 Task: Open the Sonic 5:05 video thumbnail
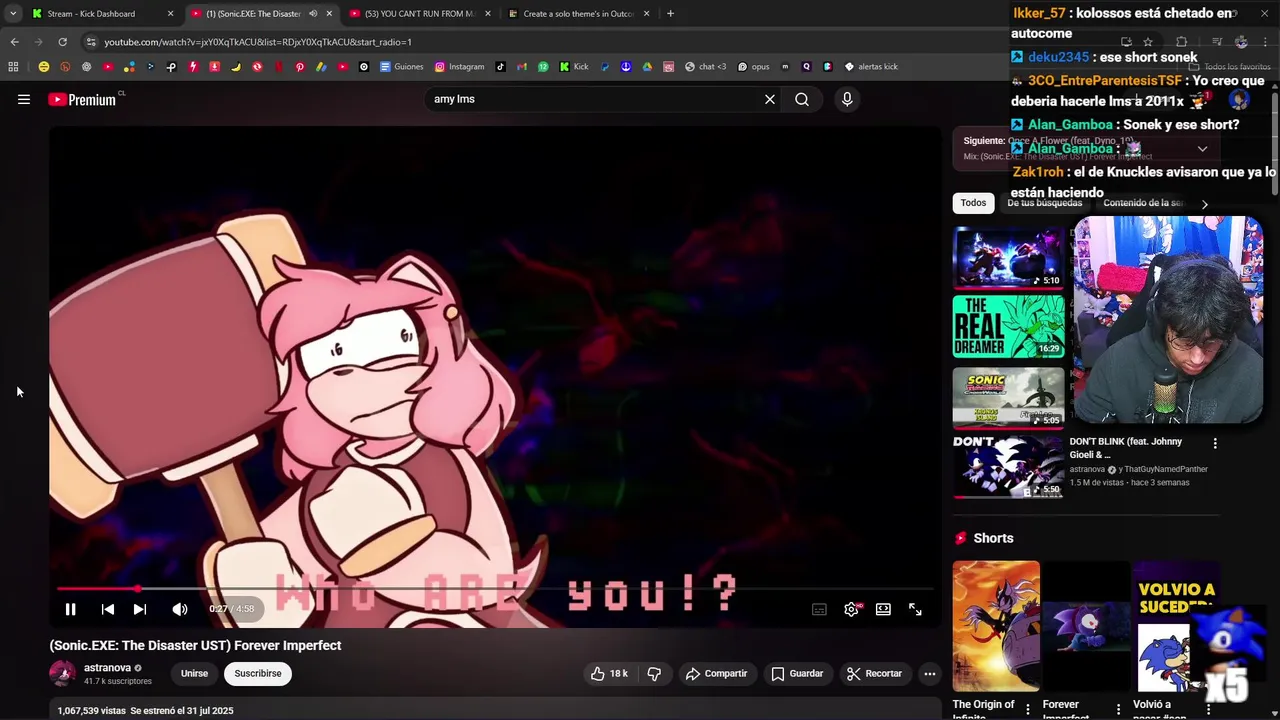(x=1008, y=398)
